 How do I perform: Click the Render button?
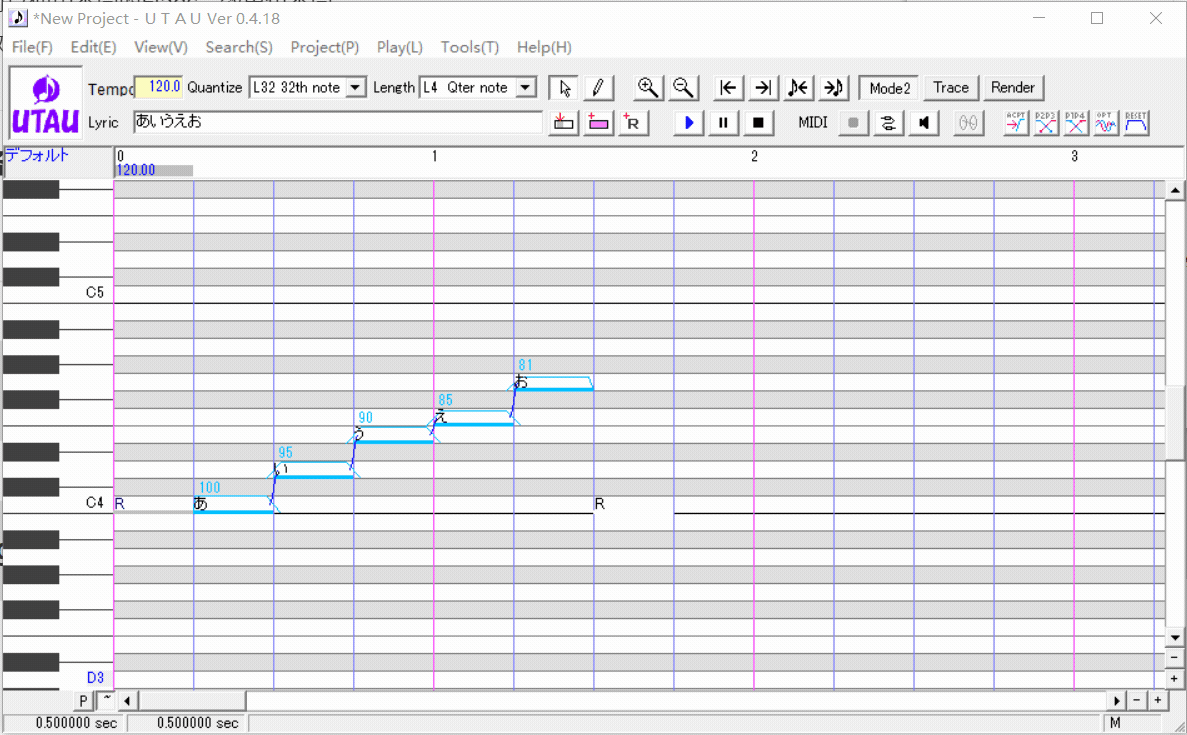pyautogui.click(x=1013, y=88)
